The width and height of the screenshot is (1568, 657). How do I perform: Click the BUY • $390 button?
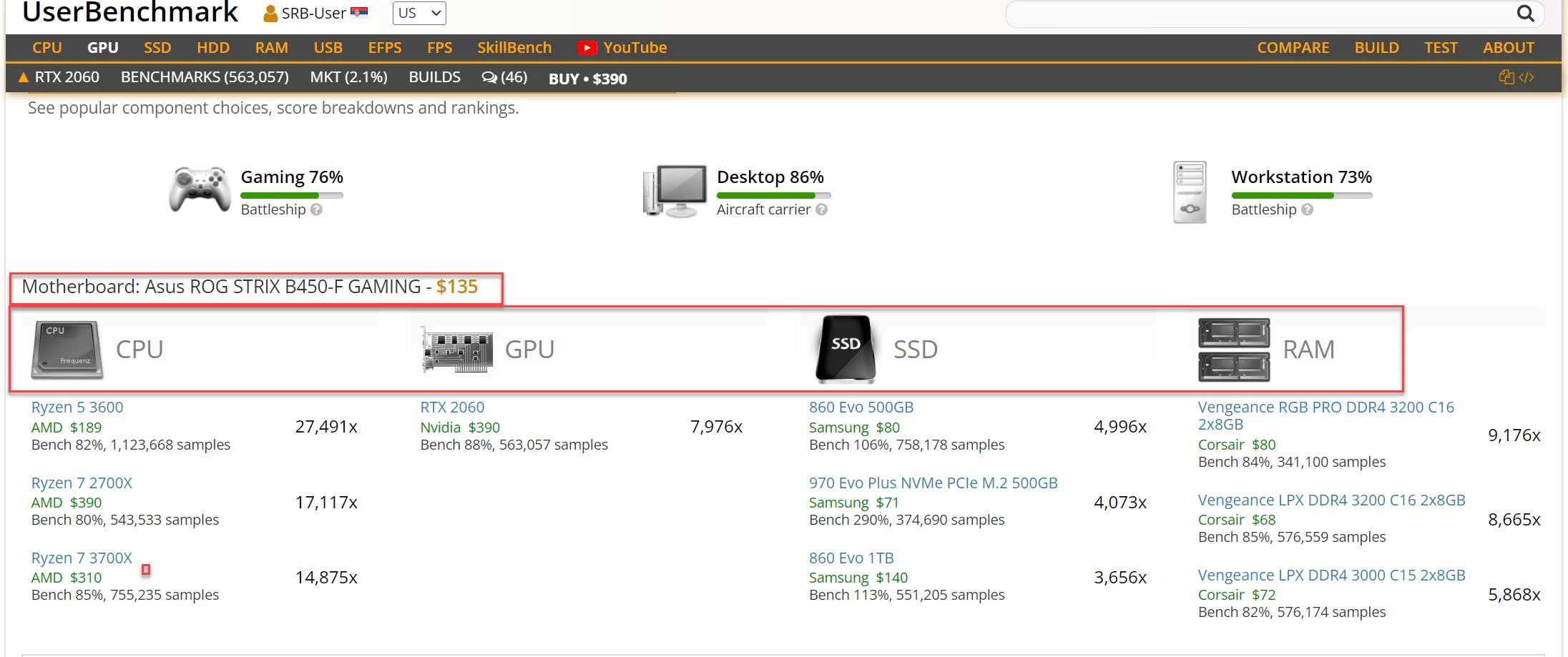[x=587, y=79]
